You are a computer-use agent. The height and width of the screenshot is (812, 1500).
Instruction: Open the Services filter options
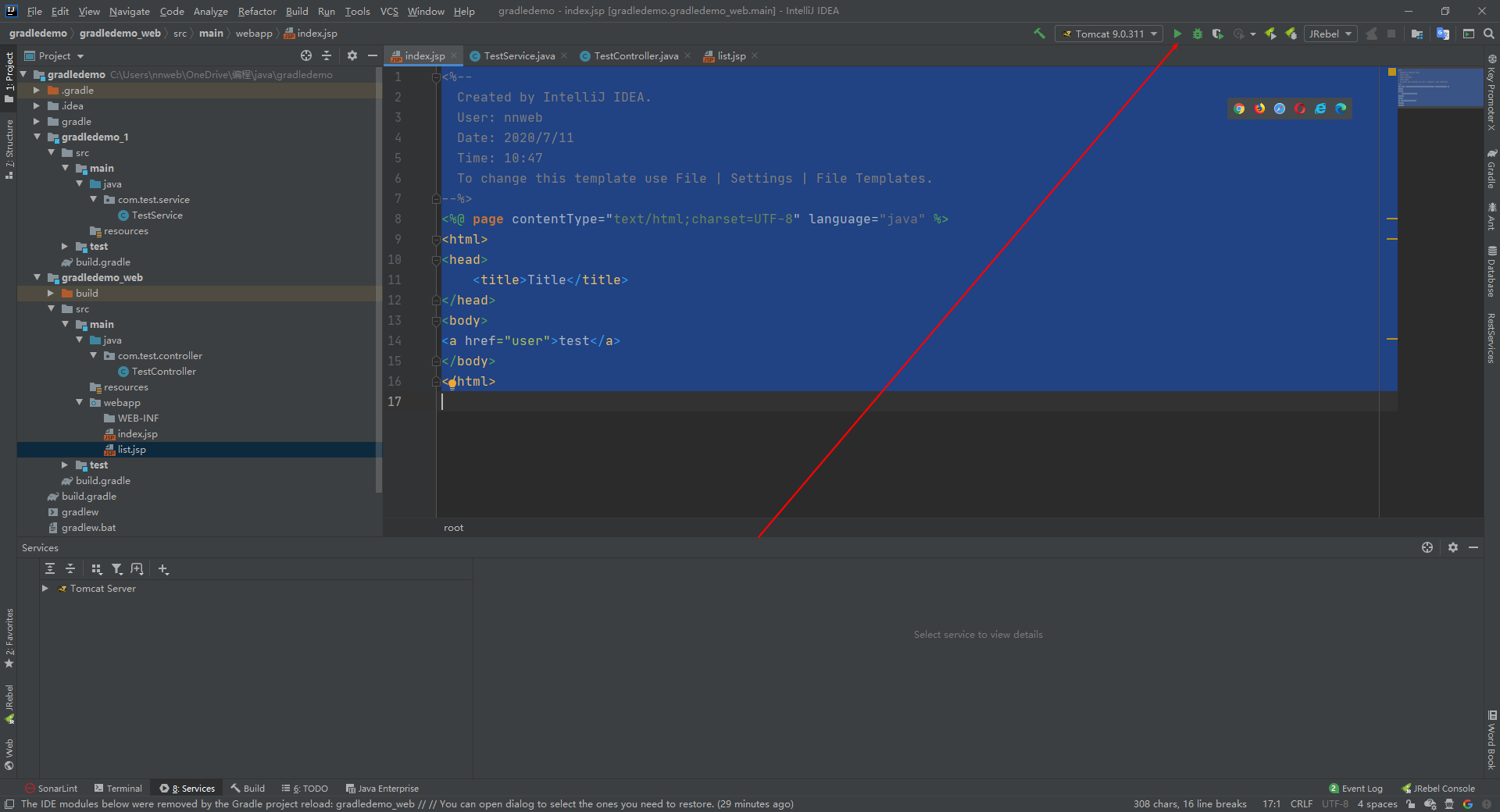(117, 569)
